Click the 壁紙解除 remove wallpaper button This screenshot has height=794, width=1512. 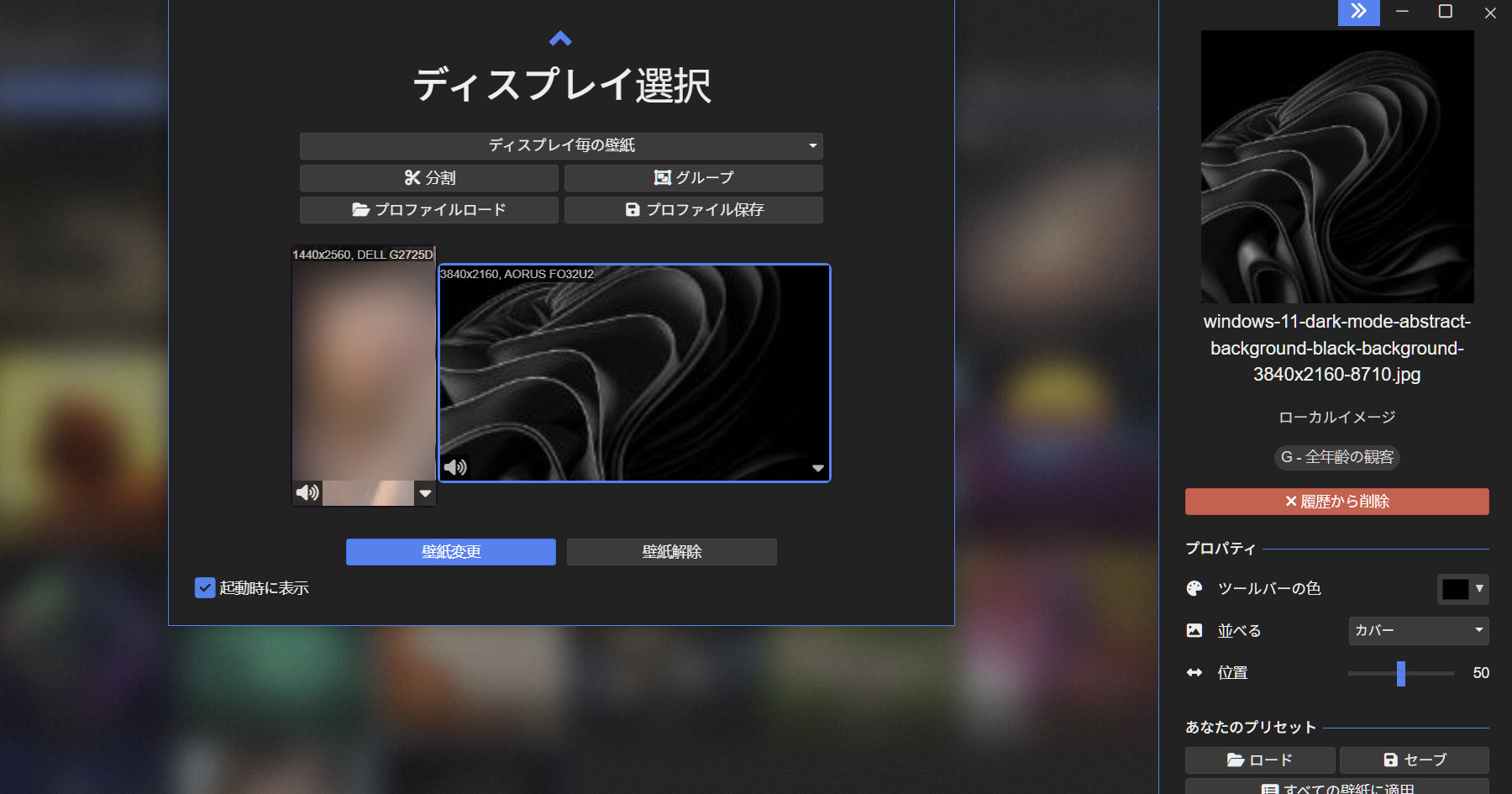pyautogui.click(x=672, y=552)
